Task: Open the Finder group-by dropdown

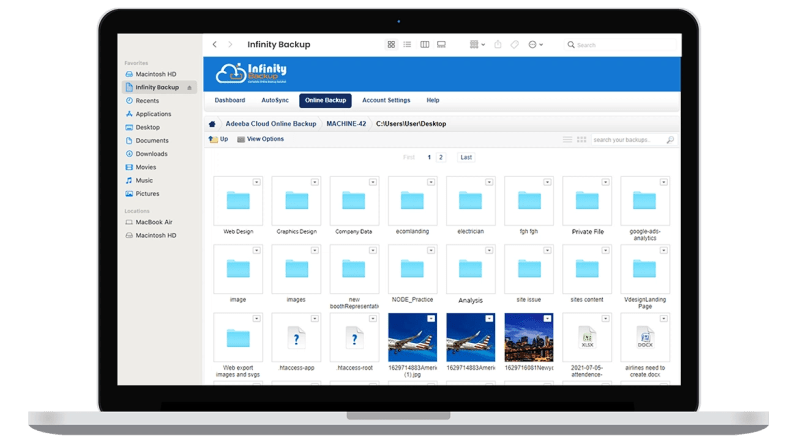Action: (477, 44)
